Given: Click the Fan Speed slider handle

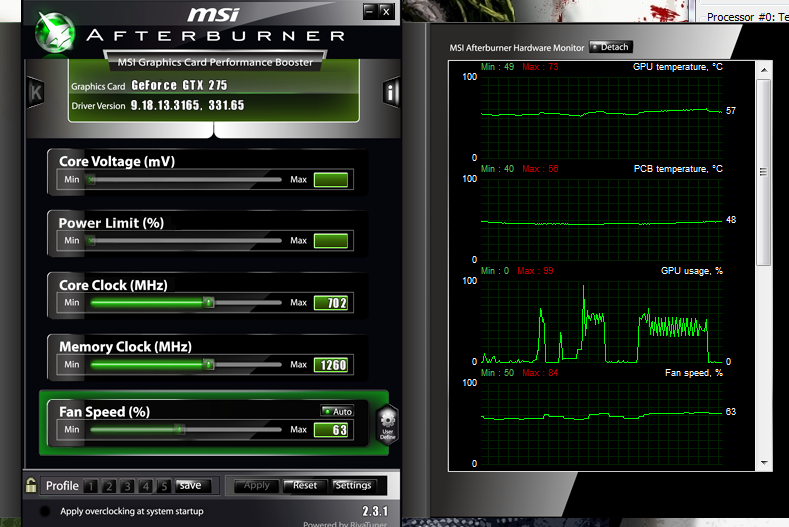Looking at the screenshot, I should [x=180, y=429].
